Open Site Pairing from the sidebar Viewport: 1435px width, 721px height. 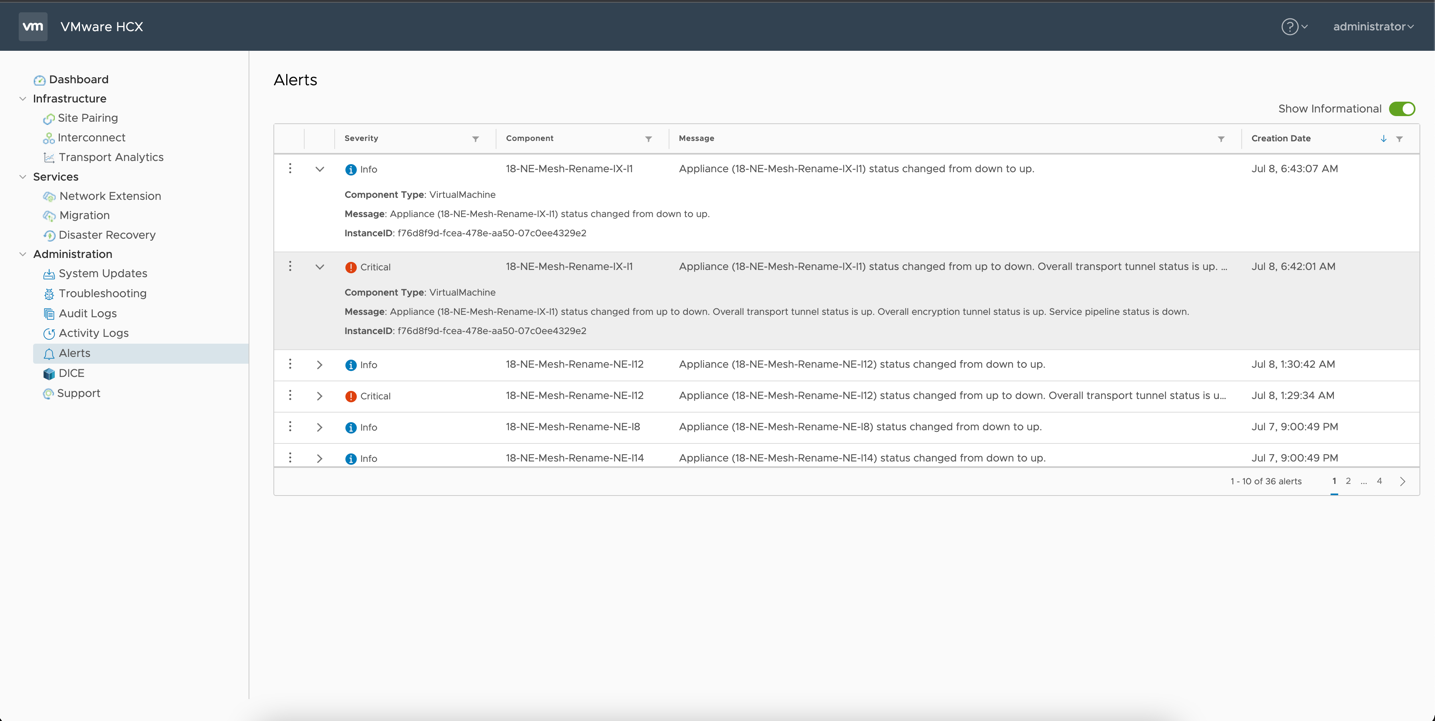pos(87,118)
